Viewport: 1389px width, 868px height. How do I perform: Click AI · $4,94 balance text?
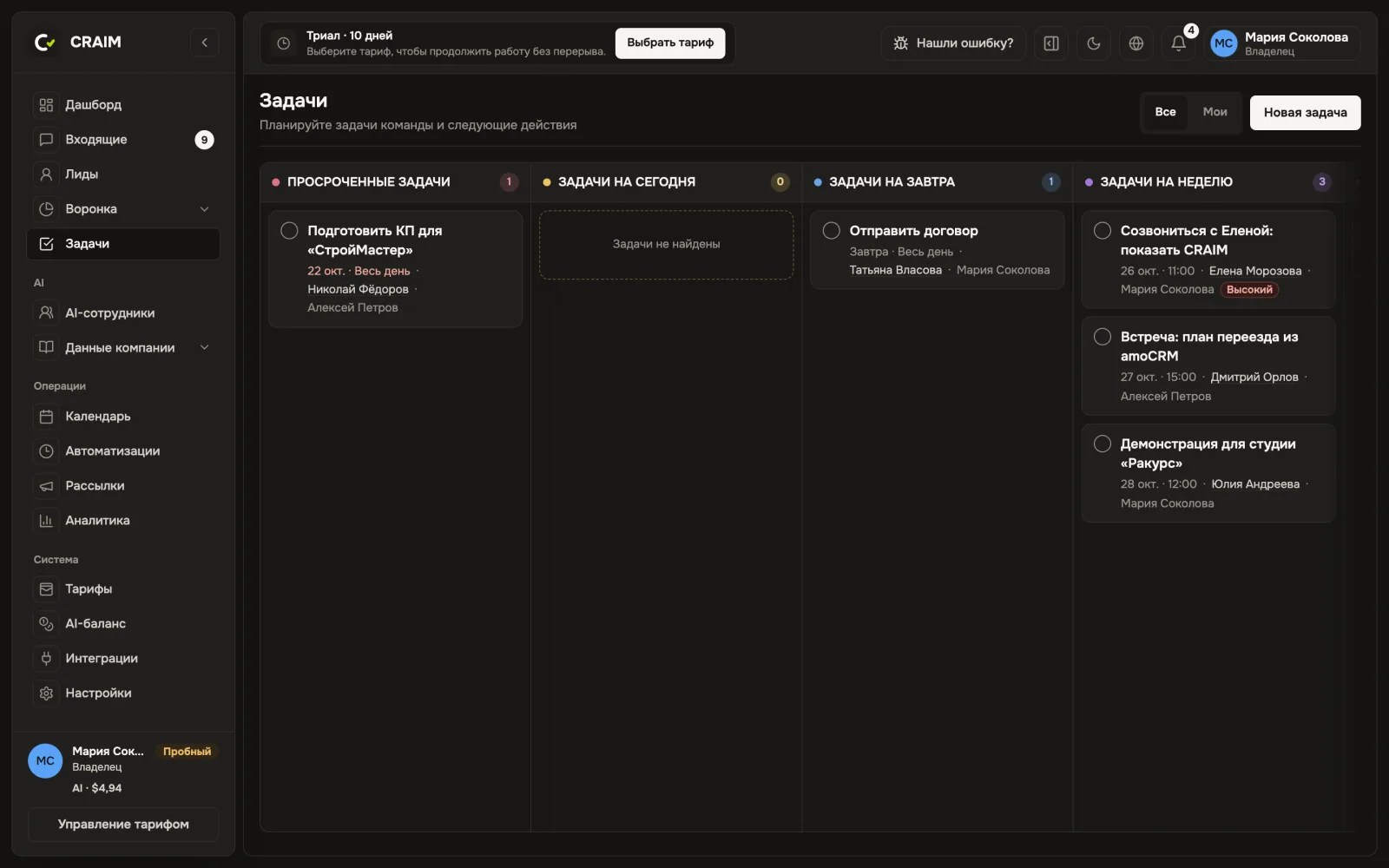tap(97, 788)
